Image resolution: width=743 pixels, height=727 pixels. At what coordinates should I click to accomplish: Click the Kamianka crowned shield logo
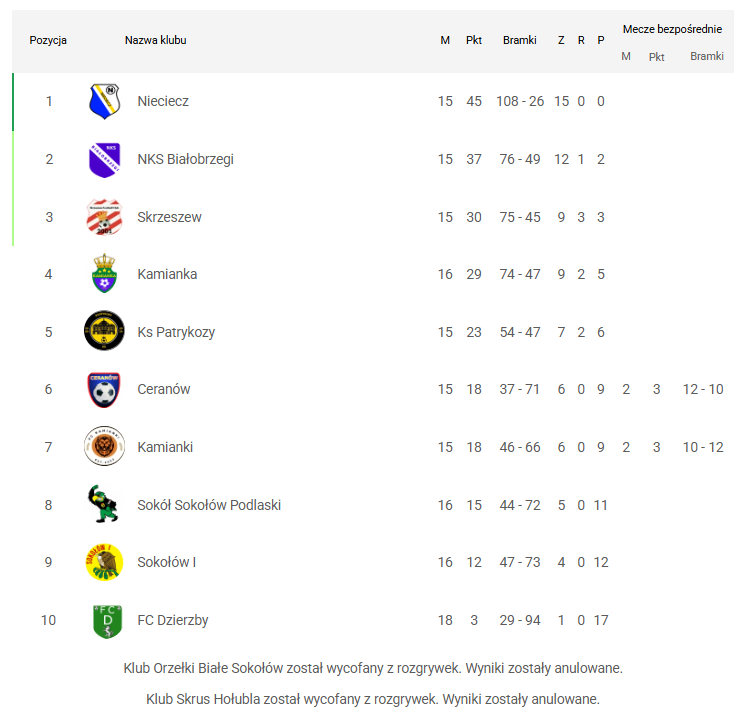pos(104,273)
